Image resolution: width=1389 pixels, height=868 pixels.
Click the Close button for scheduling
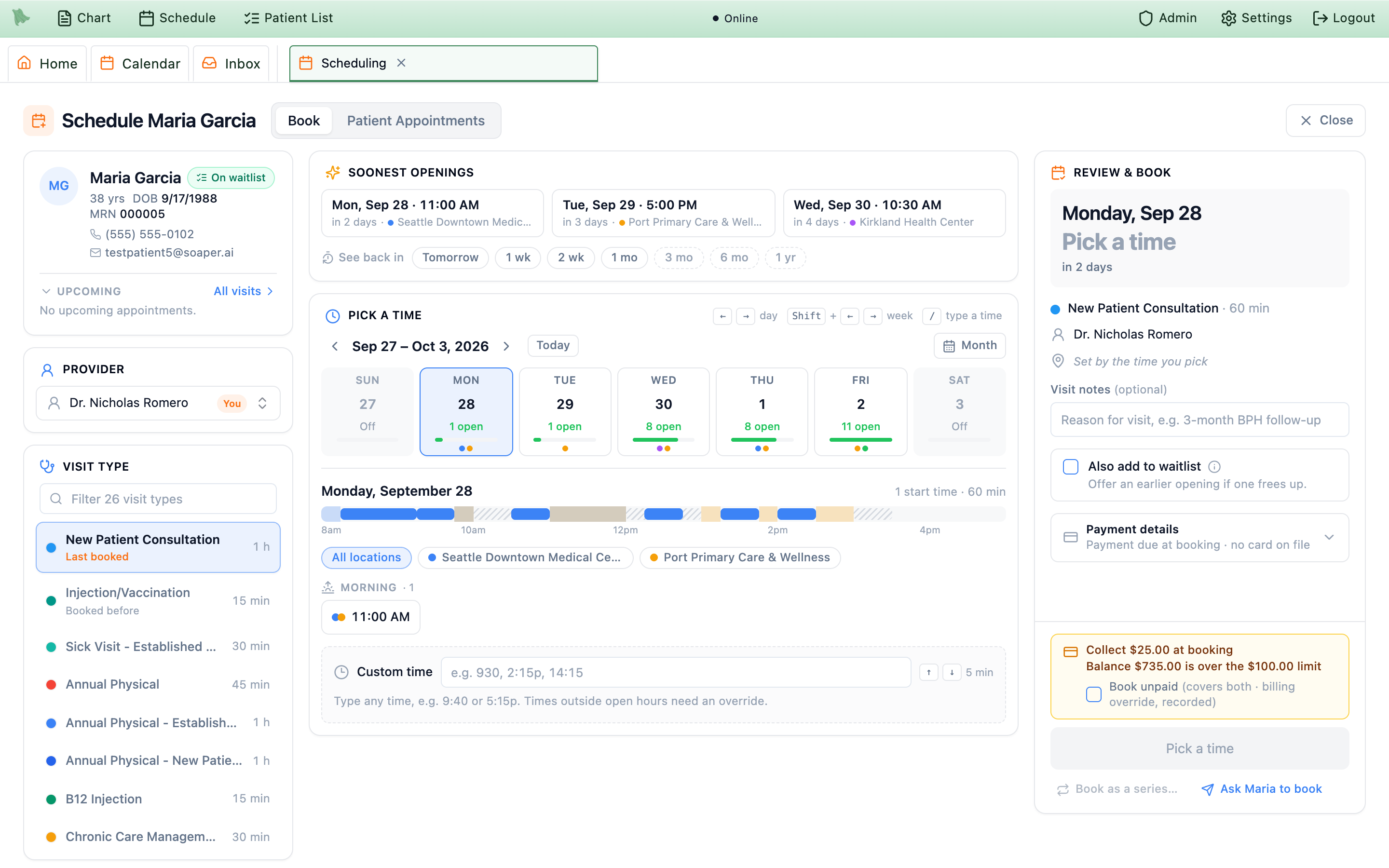coord(1325,121)
